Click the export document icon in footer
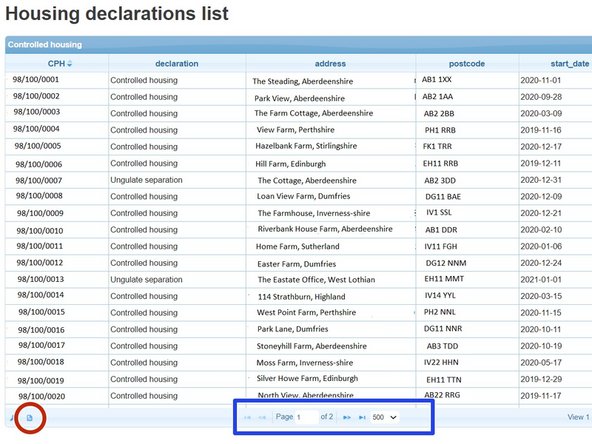The height and width of the screenshot is (444, 592). point(29,418)
